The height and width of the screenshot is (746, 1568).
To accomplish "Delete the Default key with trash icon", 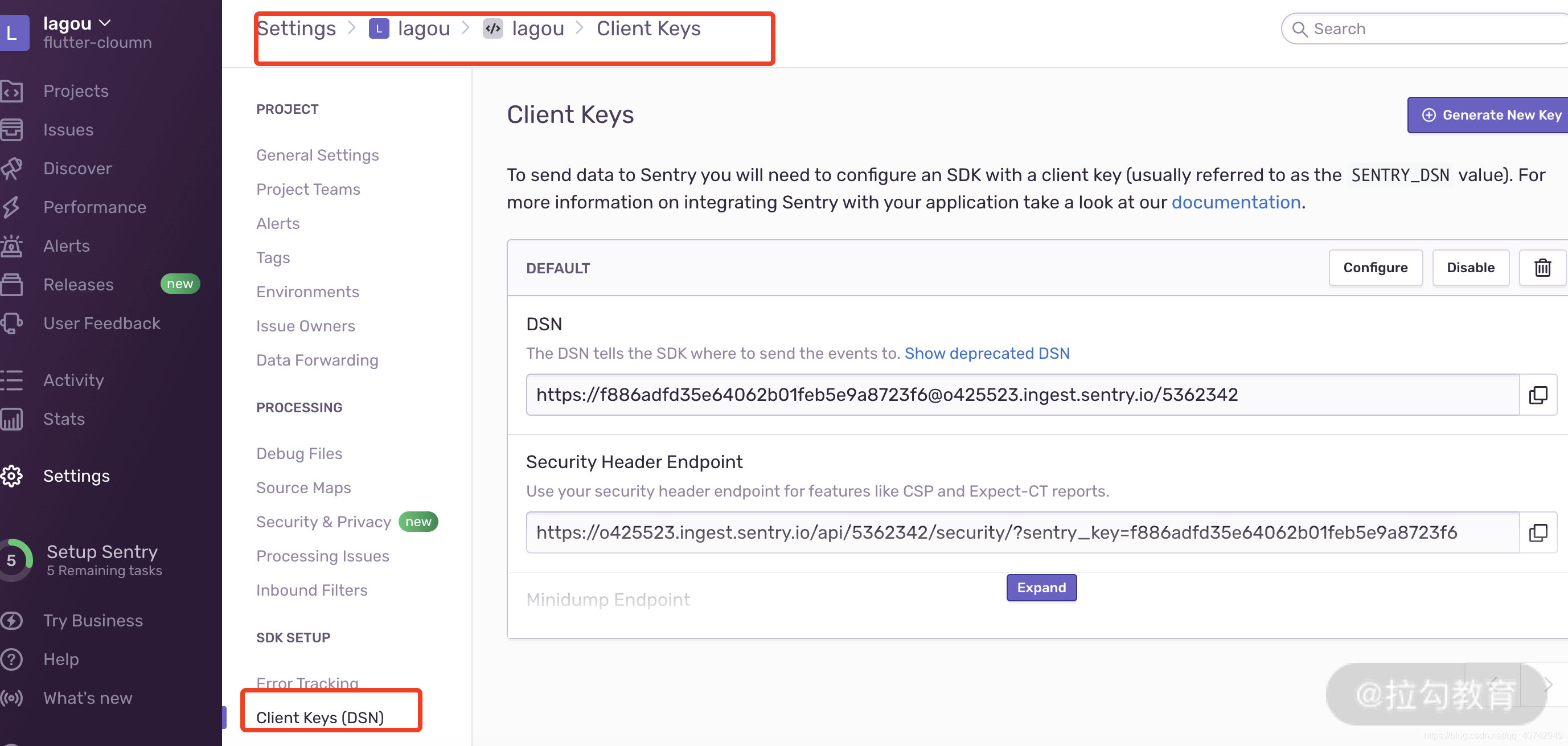I will (1542, 268).
